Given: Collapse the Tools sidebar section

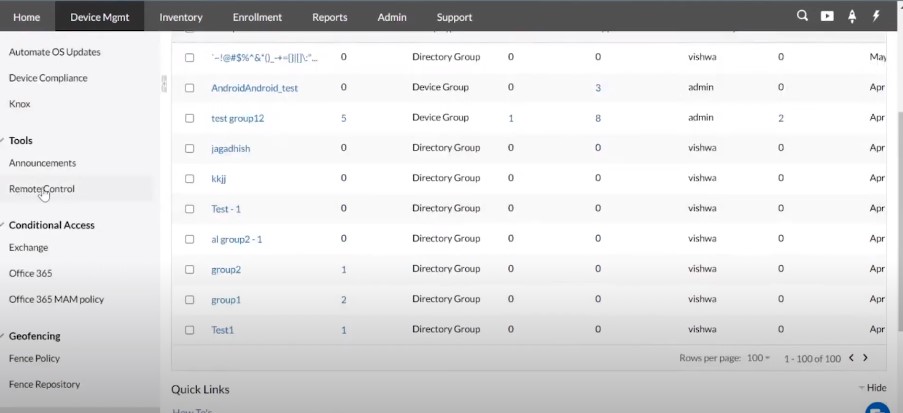Looking at the screenshot, I should pos(3,140).
